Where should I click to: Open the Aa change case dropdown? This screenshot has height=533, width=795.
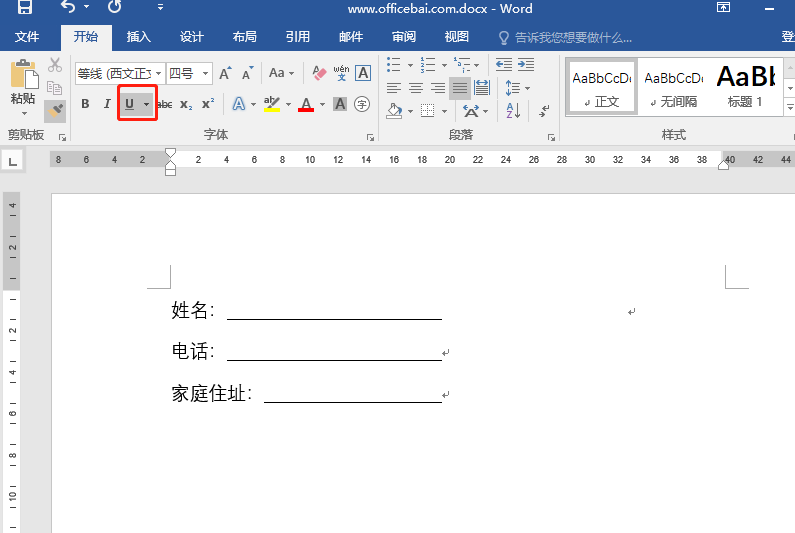pyautogui.click(x=281, y=74)
